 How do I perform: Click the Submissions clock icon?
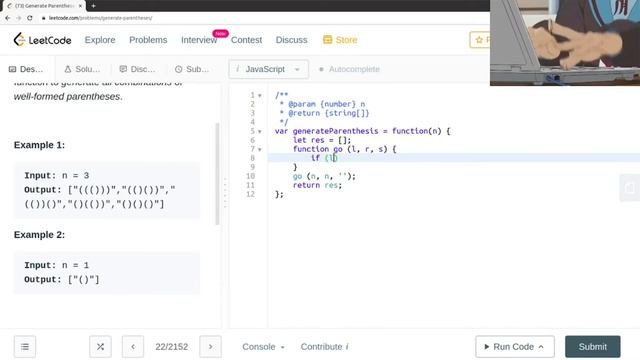coord(178,69)
